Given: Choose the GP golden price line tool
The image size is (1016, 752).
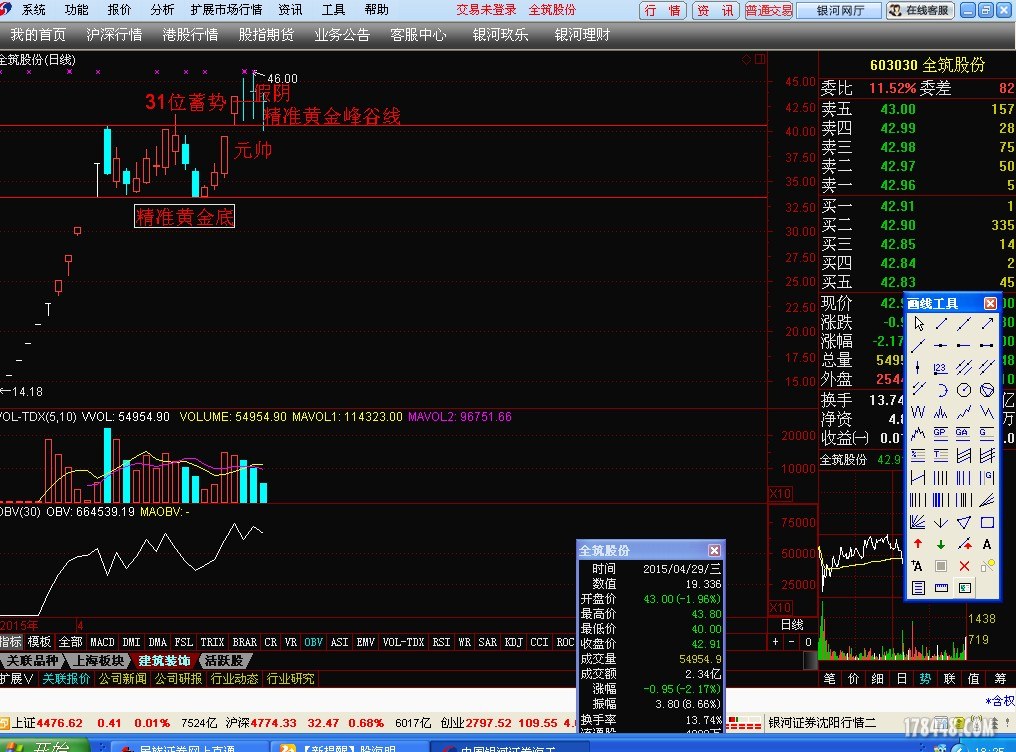Looking at the screenshot, I should (x=941, y=433).
